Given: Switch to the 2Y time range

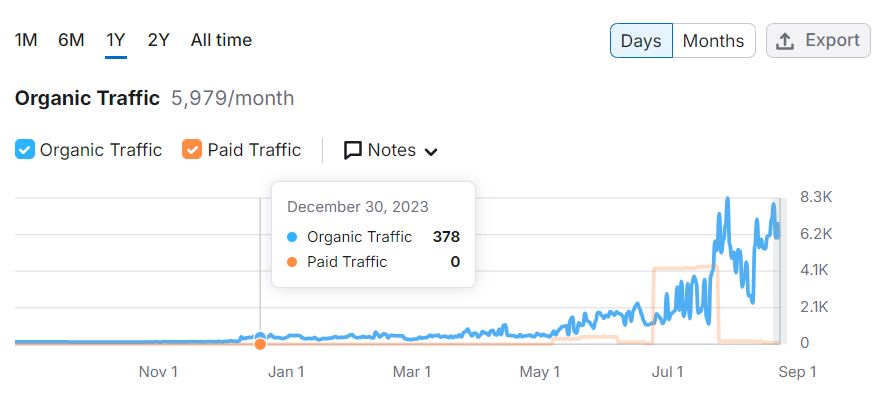Looking at the screenshot, I should [x=158, y=40].
